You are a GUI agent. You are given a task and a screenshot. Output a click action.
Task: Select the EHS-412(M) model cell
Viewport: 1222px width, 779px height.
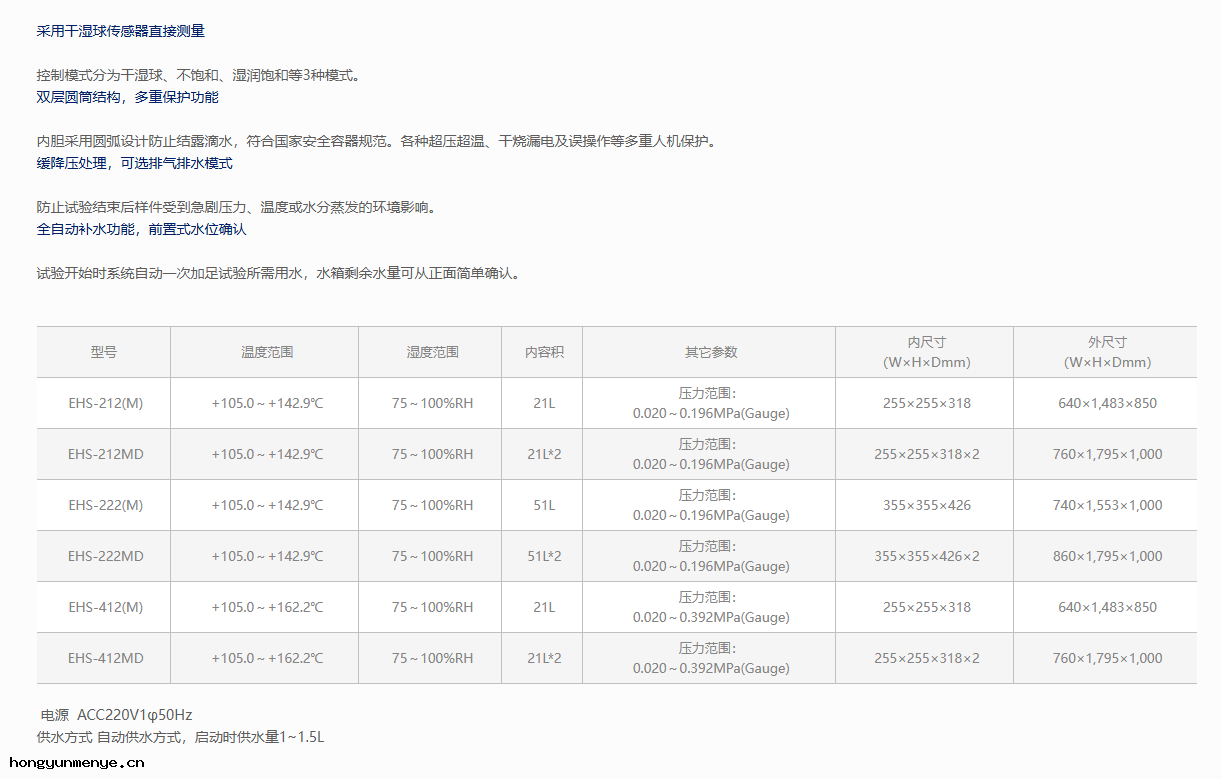pos(103,606)
